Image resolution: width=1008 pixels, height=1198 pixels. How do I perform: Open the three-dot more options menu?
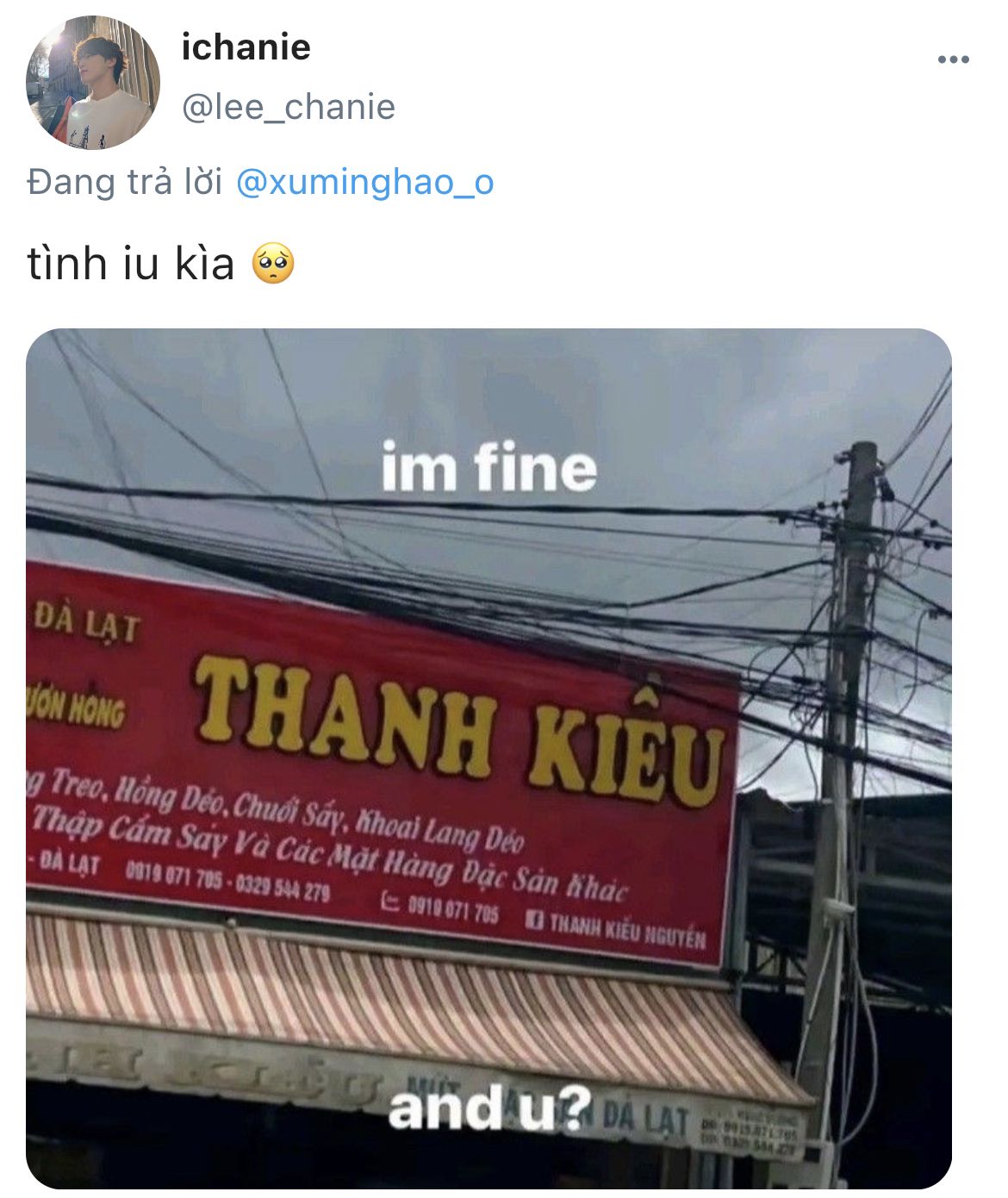(954, 59)
